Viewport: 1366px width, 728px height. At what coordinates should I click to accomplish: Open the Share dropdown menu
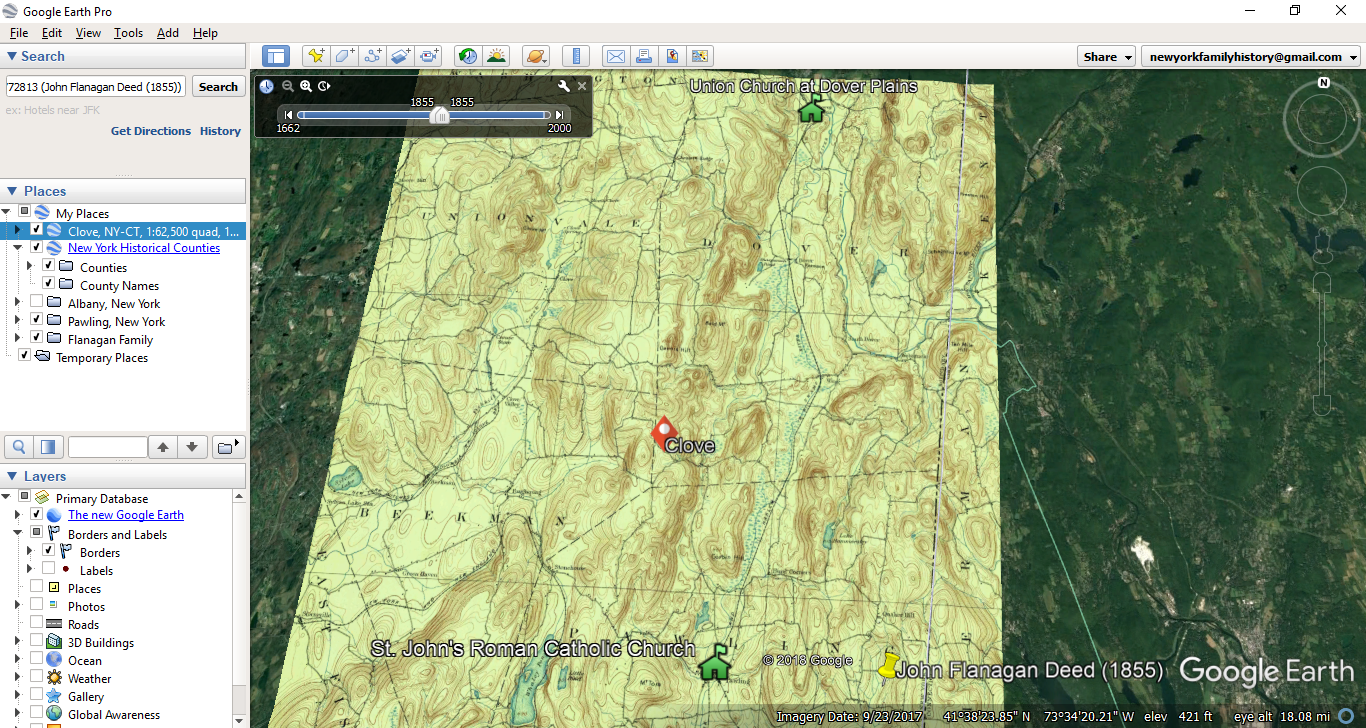(x=1105, y=56)
